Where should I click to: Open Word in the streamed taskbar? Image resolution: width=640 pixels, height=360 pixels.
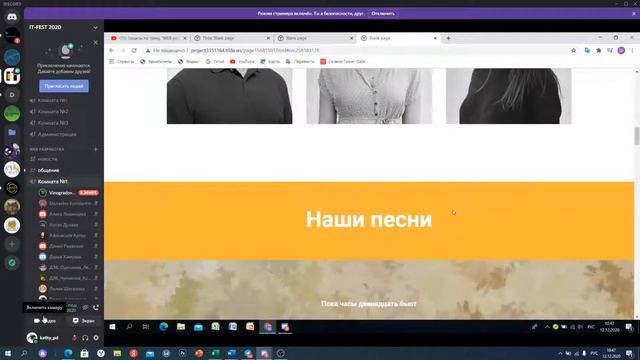(x=233, y=327)
